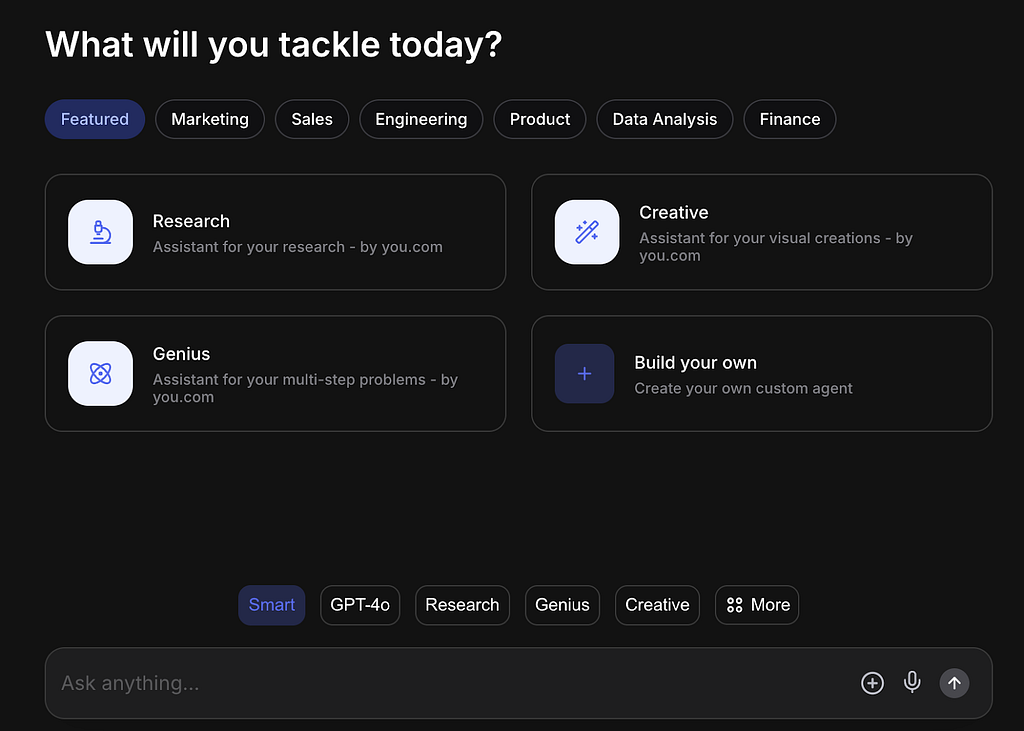
Task: Open the Build your own card
Action: point(762,374)
